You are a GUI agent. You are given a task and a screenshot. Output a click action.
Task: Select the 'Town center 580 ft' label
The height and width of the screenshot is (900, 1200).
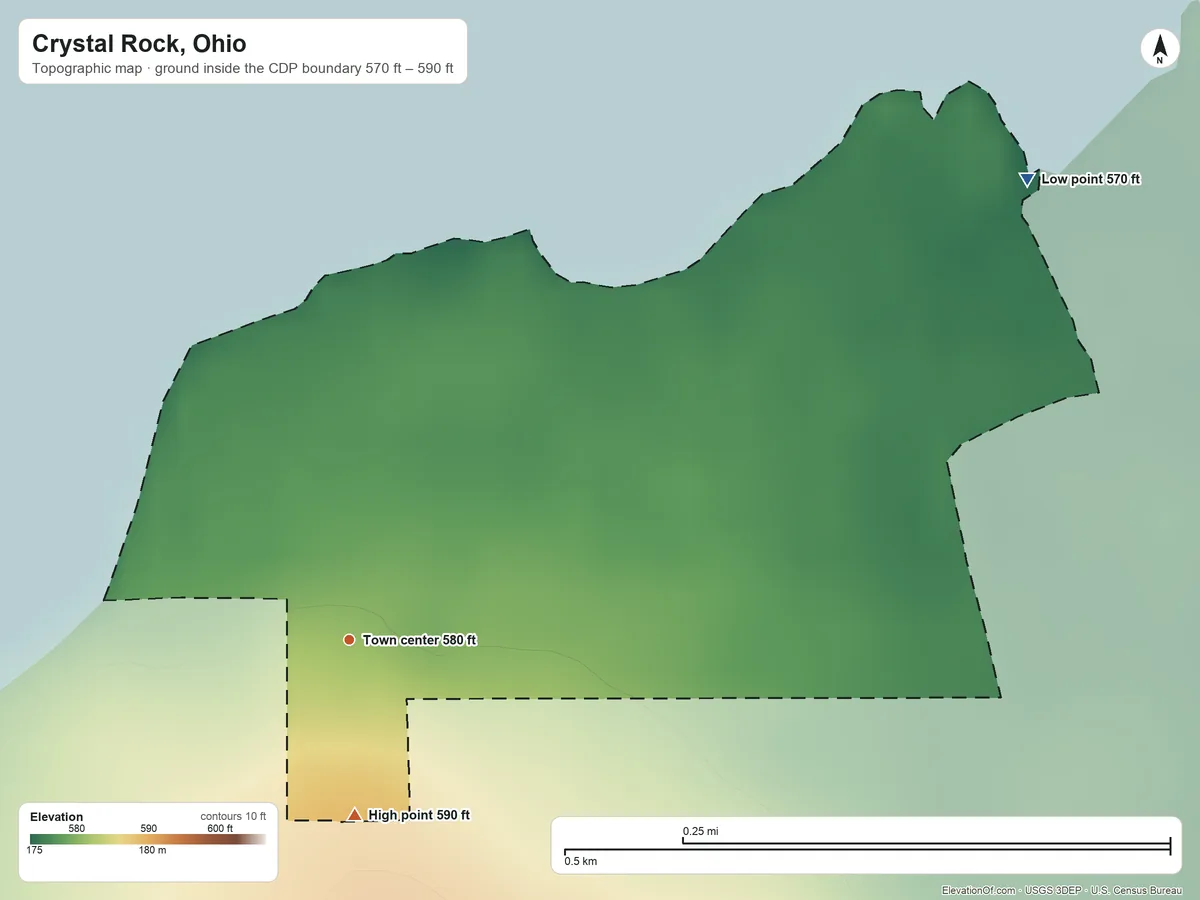(419, 640)
